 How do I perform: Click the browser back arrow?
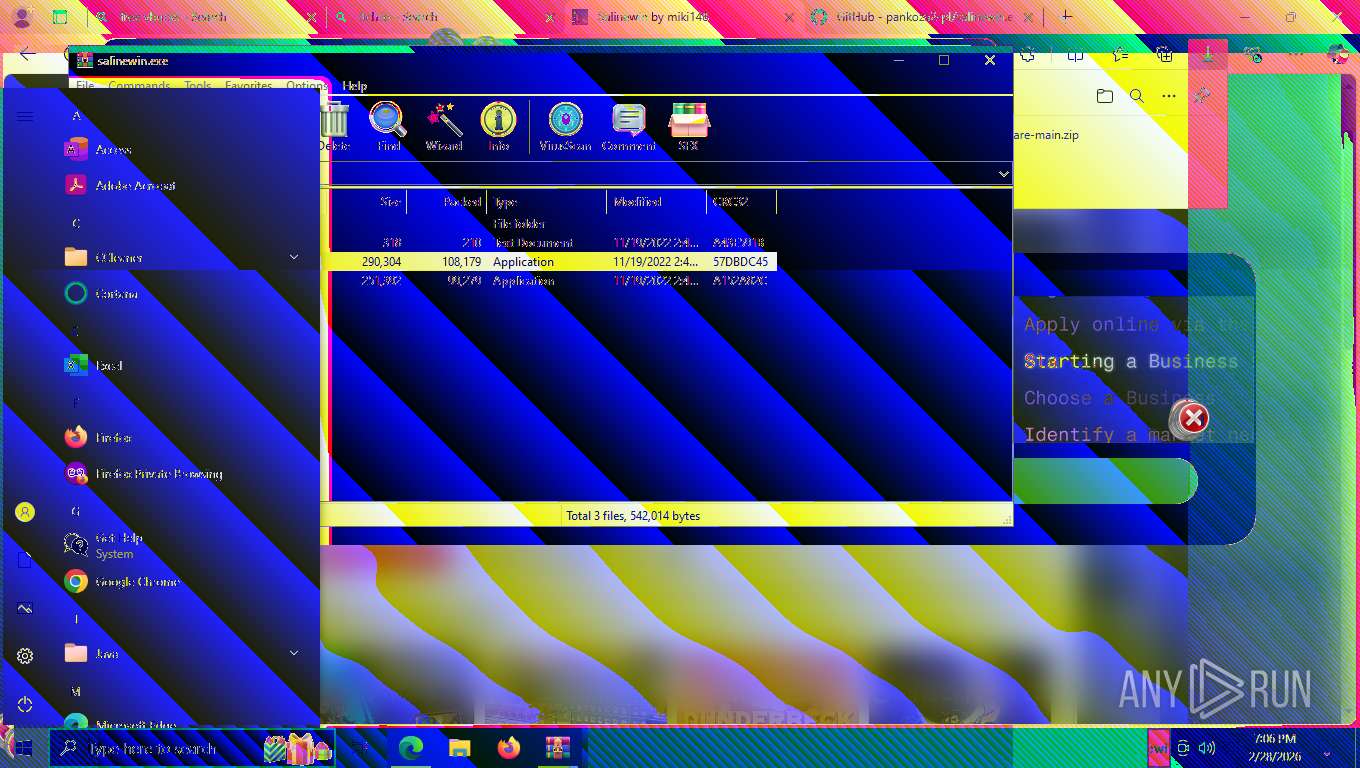click(27, 55)
